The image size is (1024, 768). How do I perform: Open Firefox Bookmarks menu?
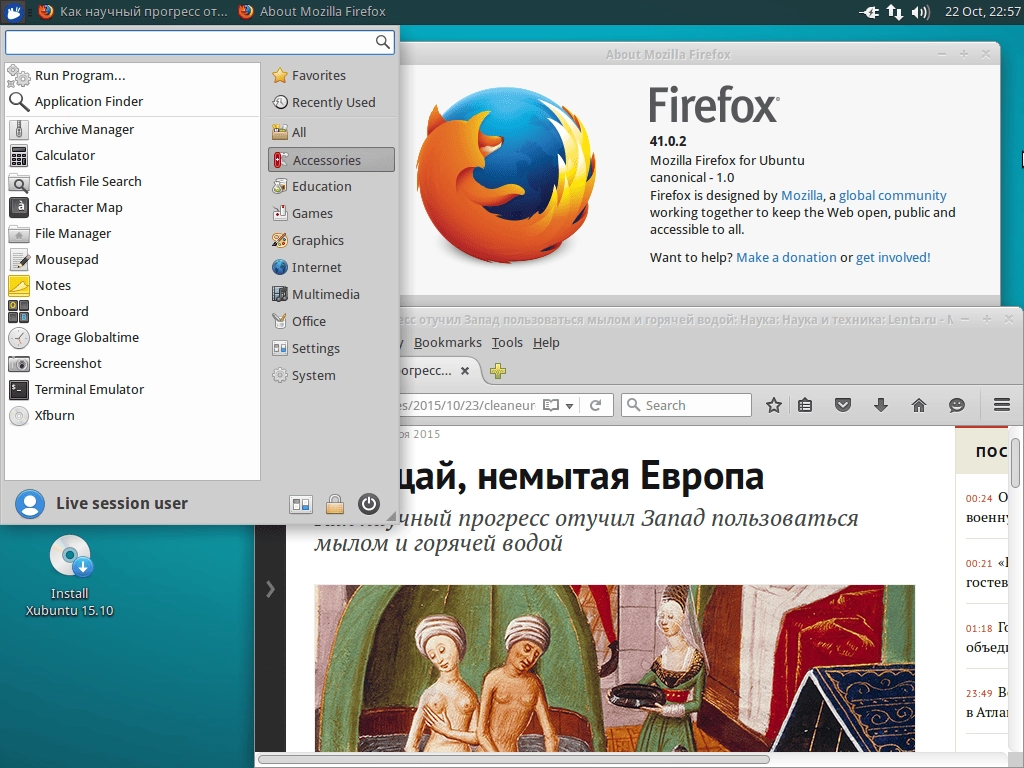click(x=447, y=343)
